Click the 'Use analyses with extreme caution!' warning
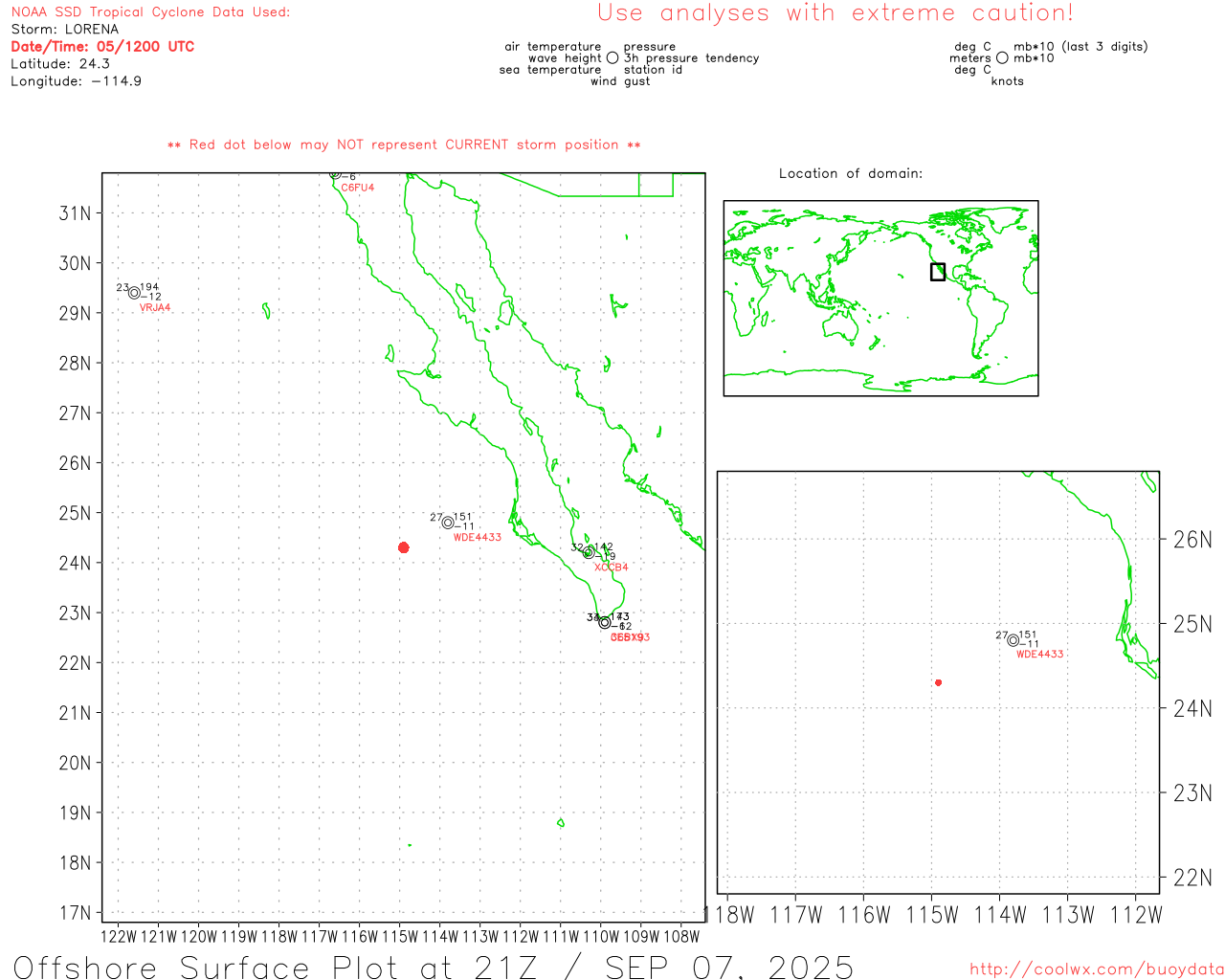Screen dimensions: 1225x980 pyautogui.click(x=835, y=13)
